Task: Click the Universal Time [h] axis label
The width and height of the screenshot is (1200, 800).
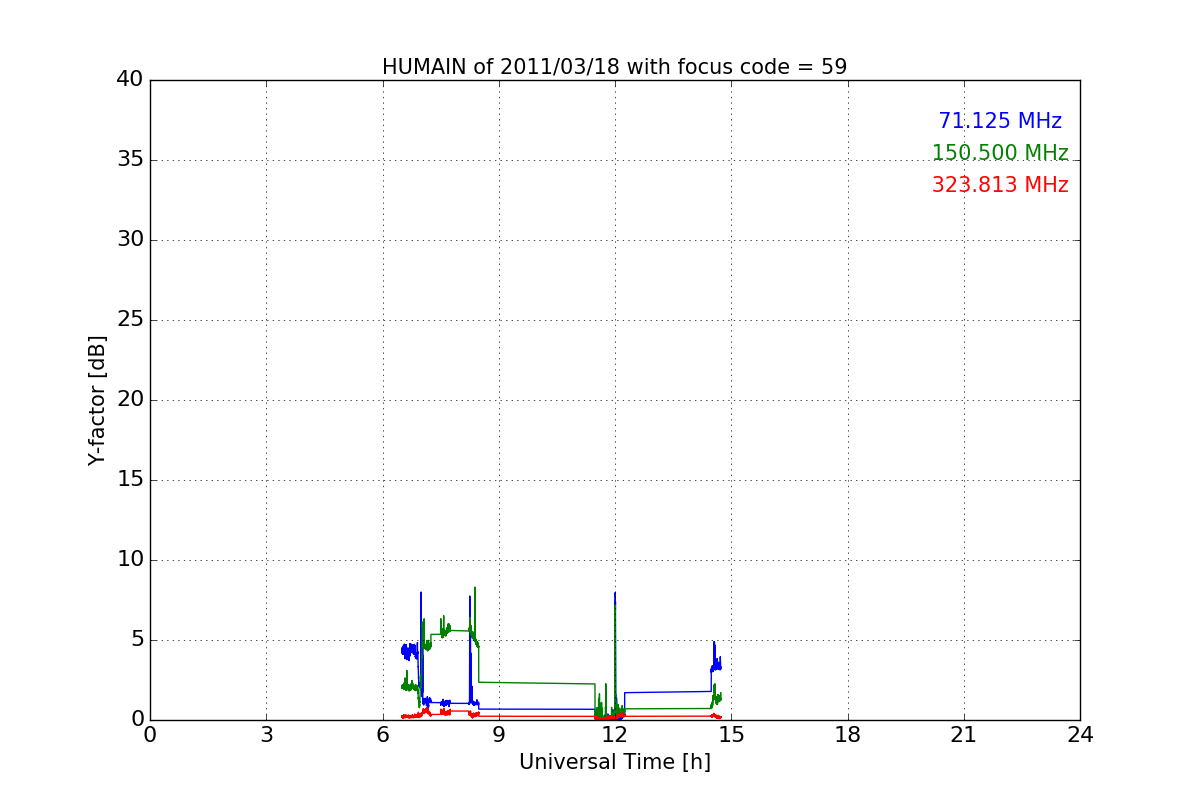Action: click(614, 762)
